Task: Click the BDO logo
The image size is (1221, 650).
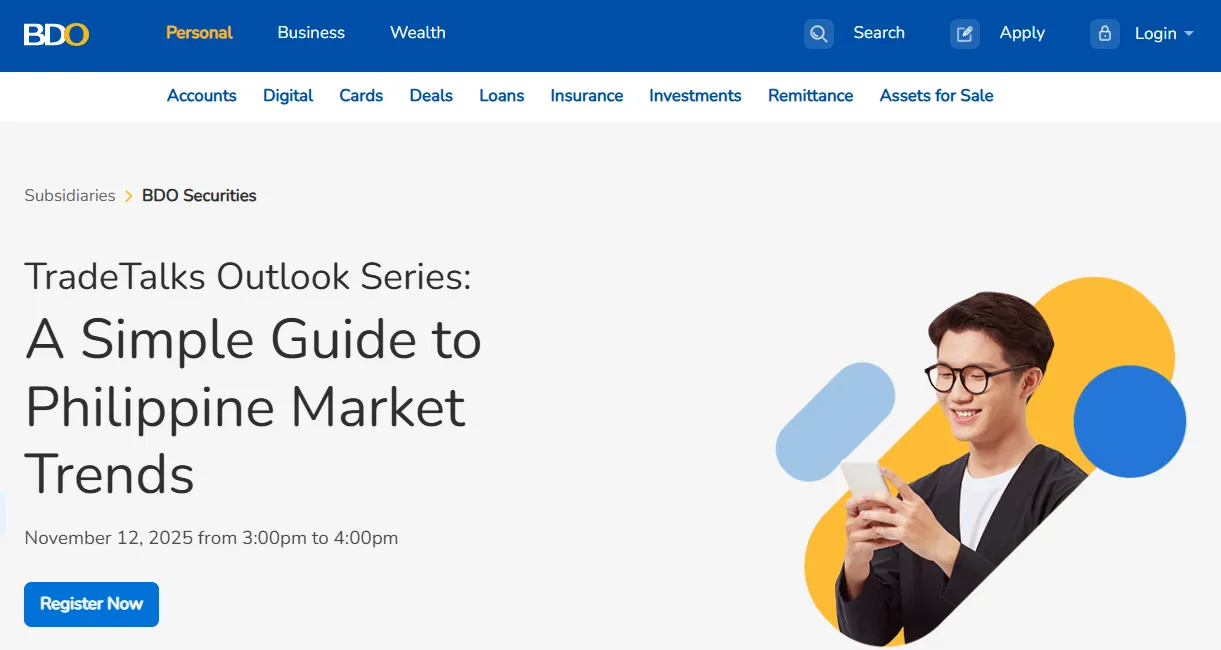Action: coord(56,34)
